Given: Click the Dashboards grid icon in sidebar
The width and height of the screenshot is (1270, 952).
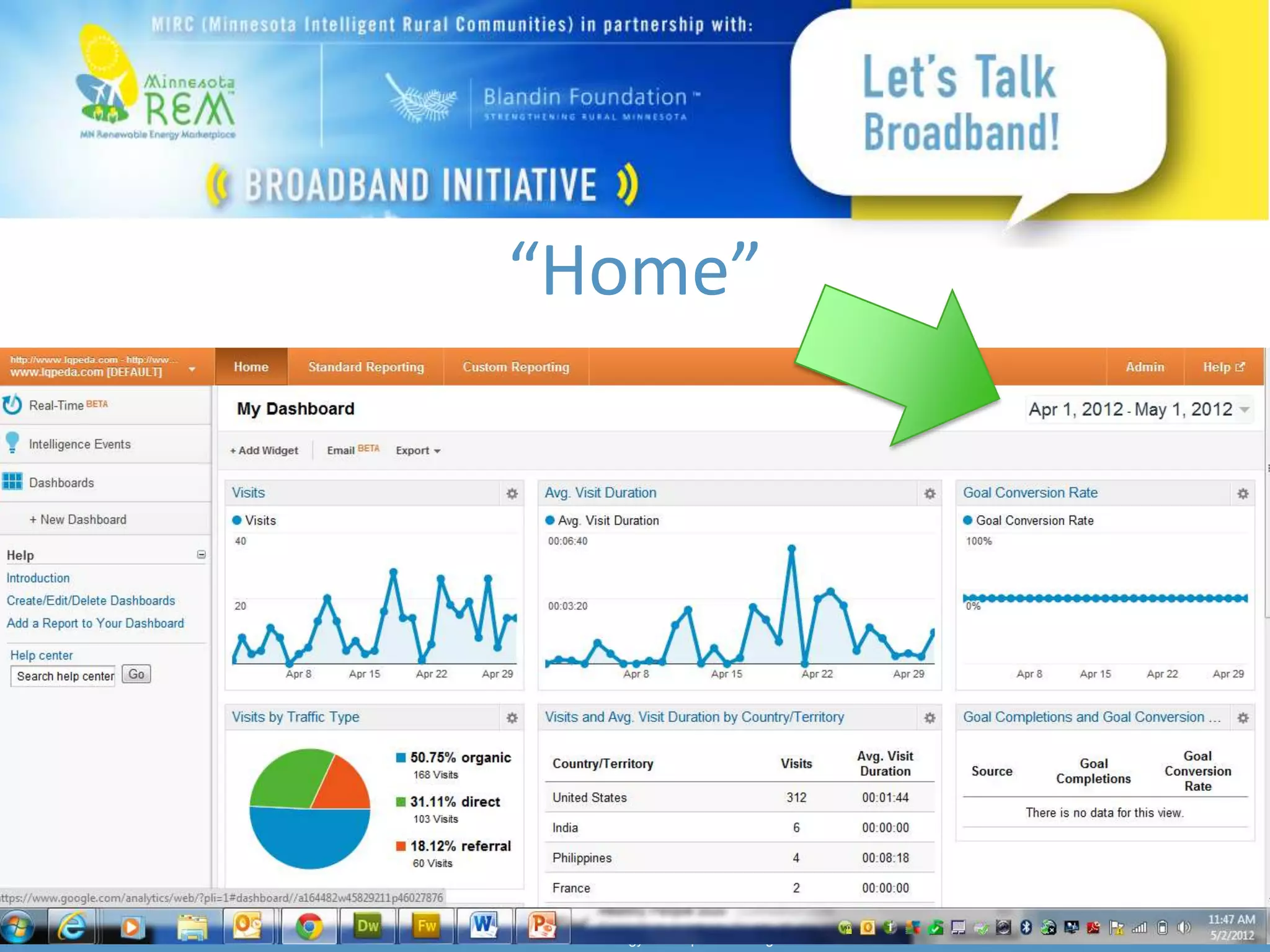Looking at the screenshot, I should point(12,482).
